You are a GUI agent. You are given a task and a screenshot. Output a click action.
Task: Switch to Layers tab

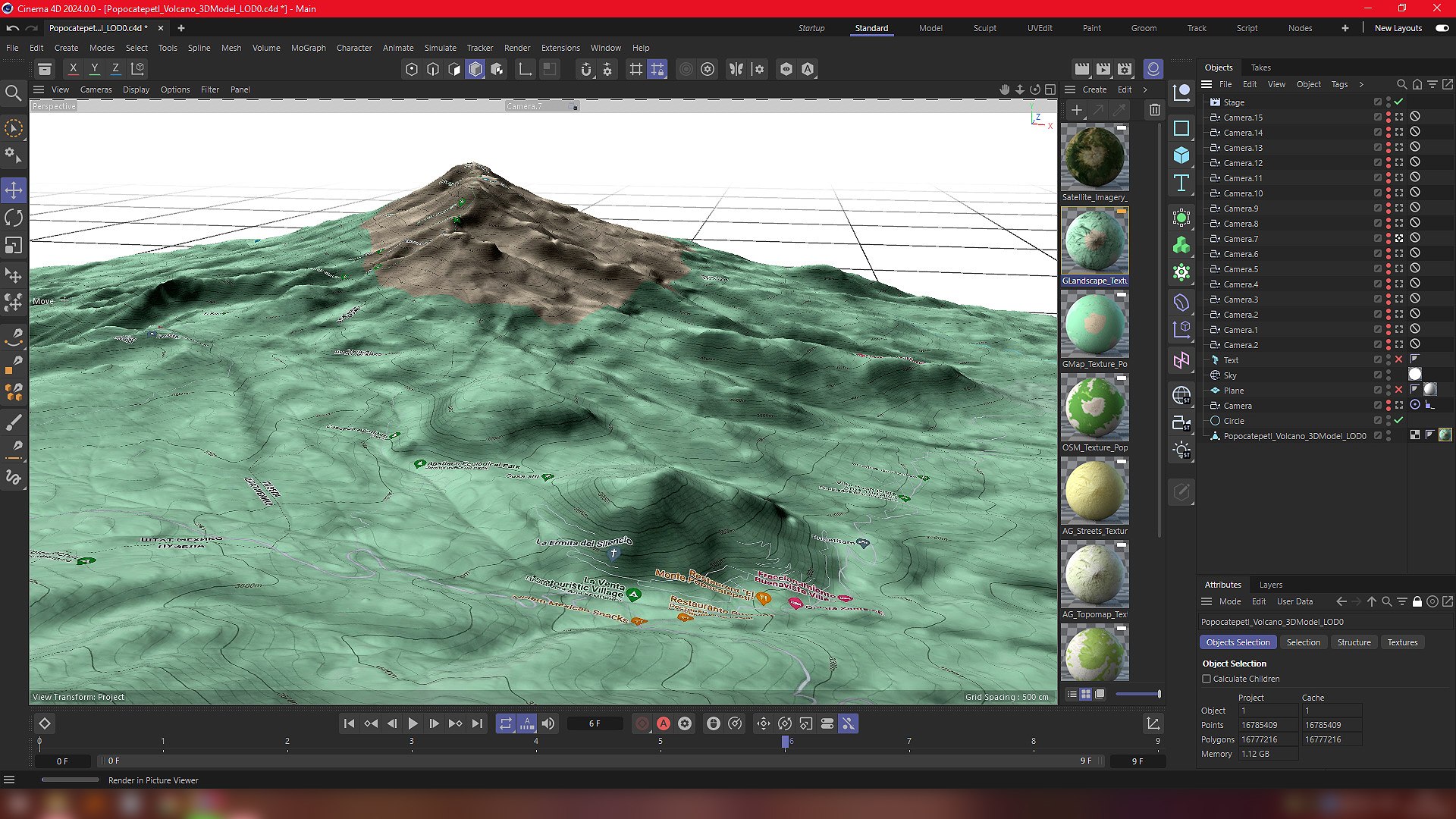click(x=1270, y=585)
